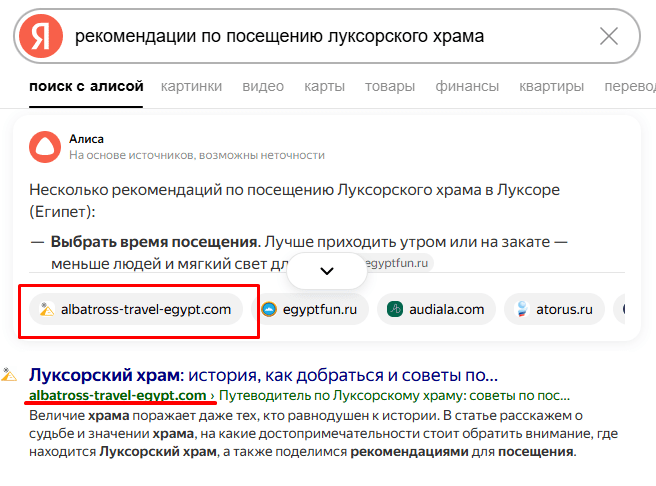The width and height of the screenshot is (656, 486).
Task: Open the финансы tab
Action: (x=467, y=86)
